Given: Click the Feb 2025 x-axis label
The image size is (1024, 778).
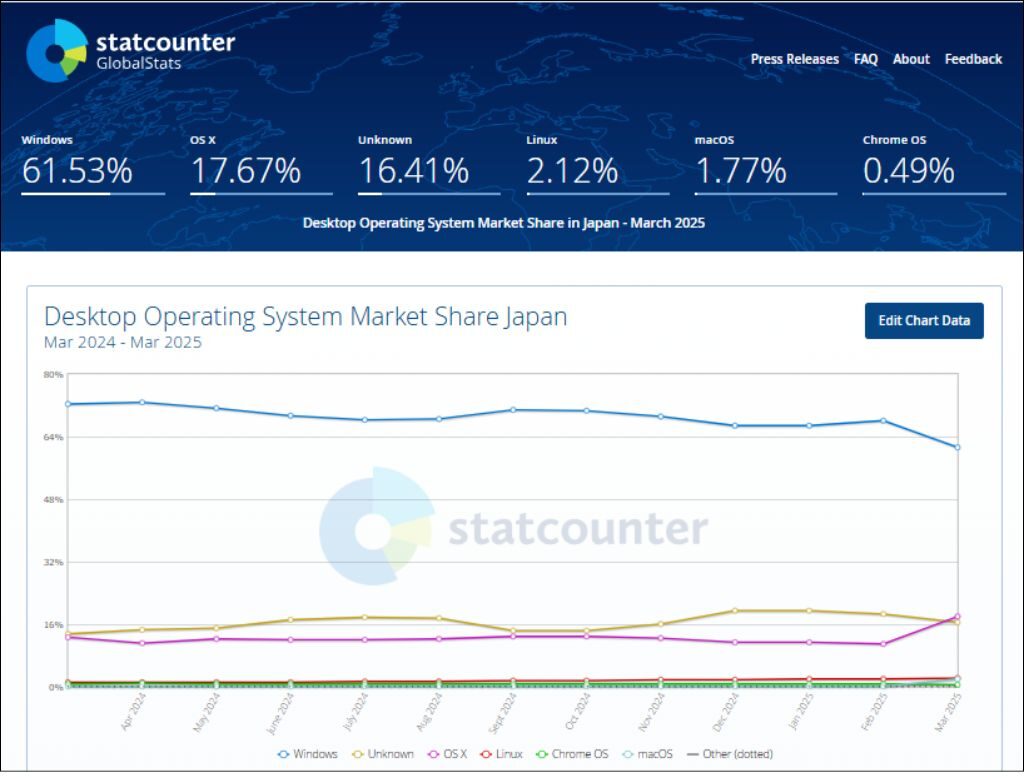Looking at the screenshot, I should pos(874,712).
